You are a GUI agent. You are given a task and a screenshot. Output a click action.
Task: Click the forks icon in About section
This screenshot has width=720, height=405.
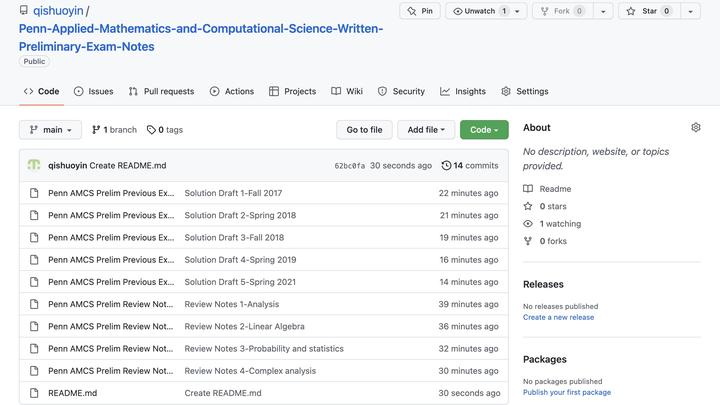pos(528,241)
